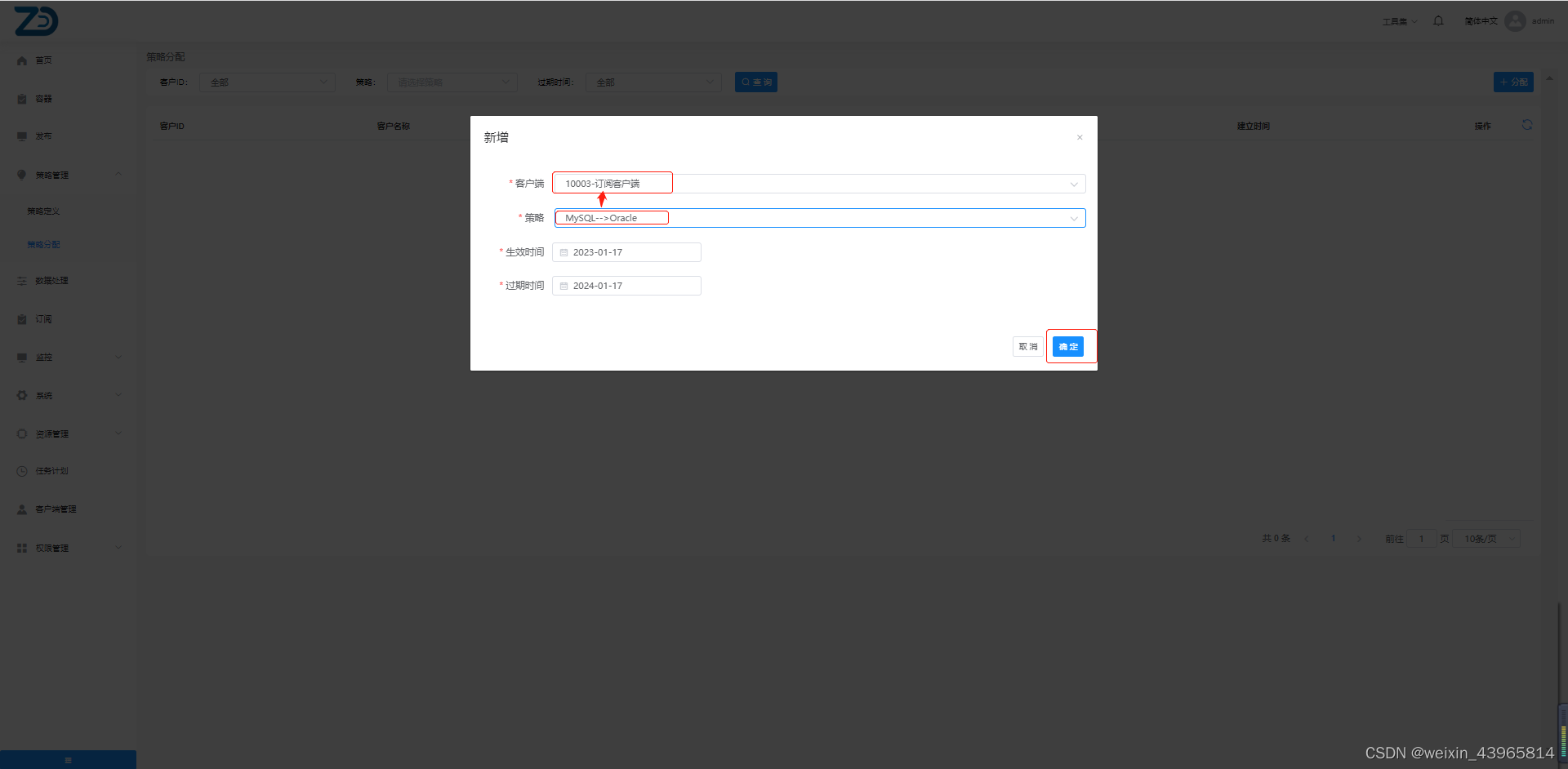Screen dimensions: 1568x769
Task: Click the 数据处理 sliders icon
Action: (22, 281)
